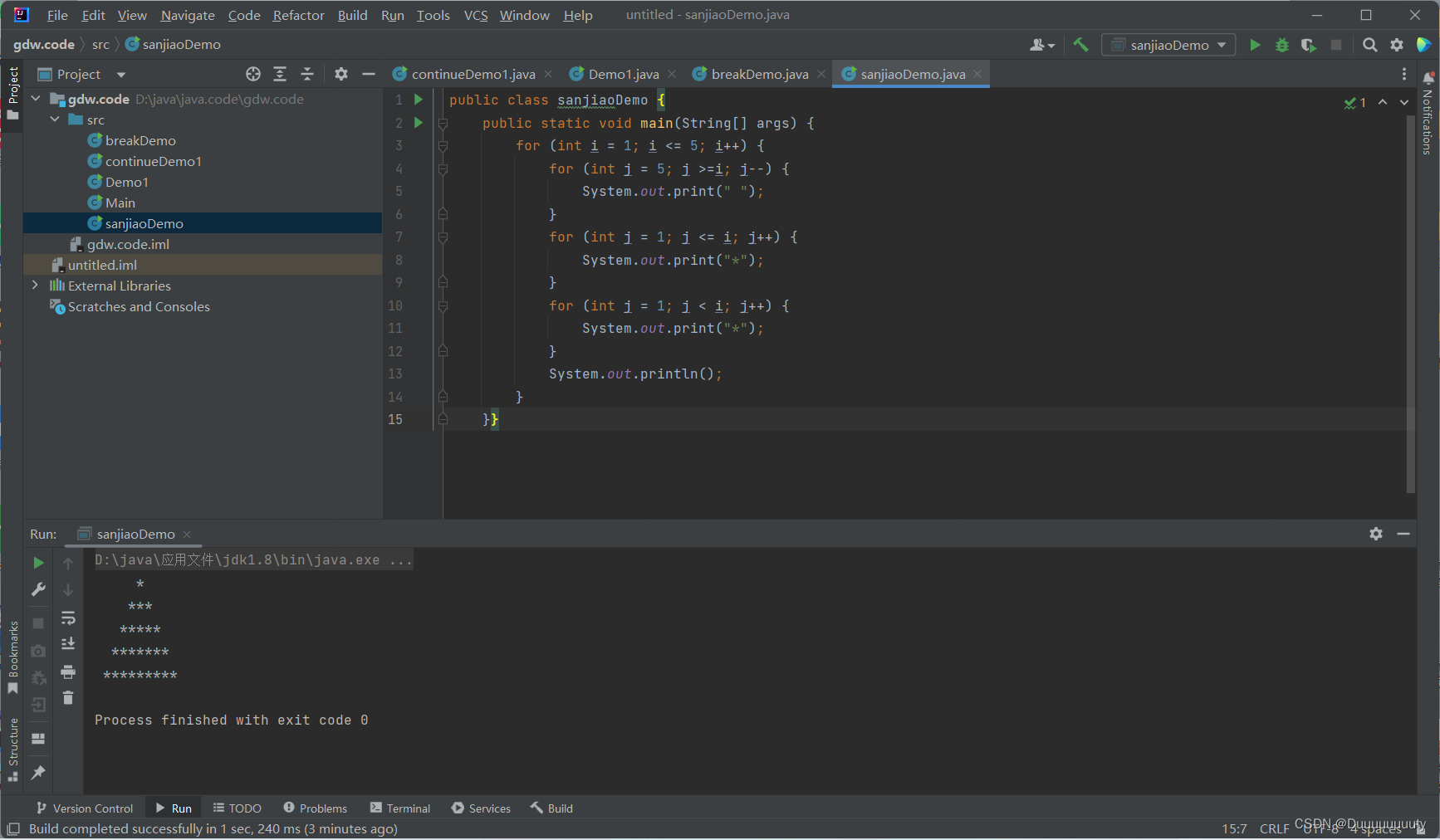This screenshot has width=1440, height=840.
Task: Print console output printer icon
Action: [68, 672]
